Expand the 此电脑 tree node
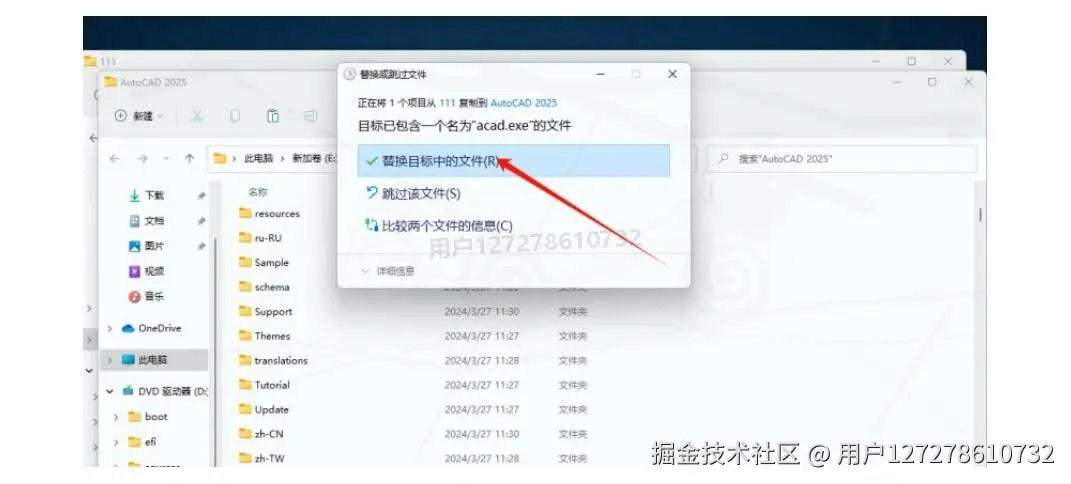The height and width of the screenshot is (484, 1071). [x=109, y=359]
